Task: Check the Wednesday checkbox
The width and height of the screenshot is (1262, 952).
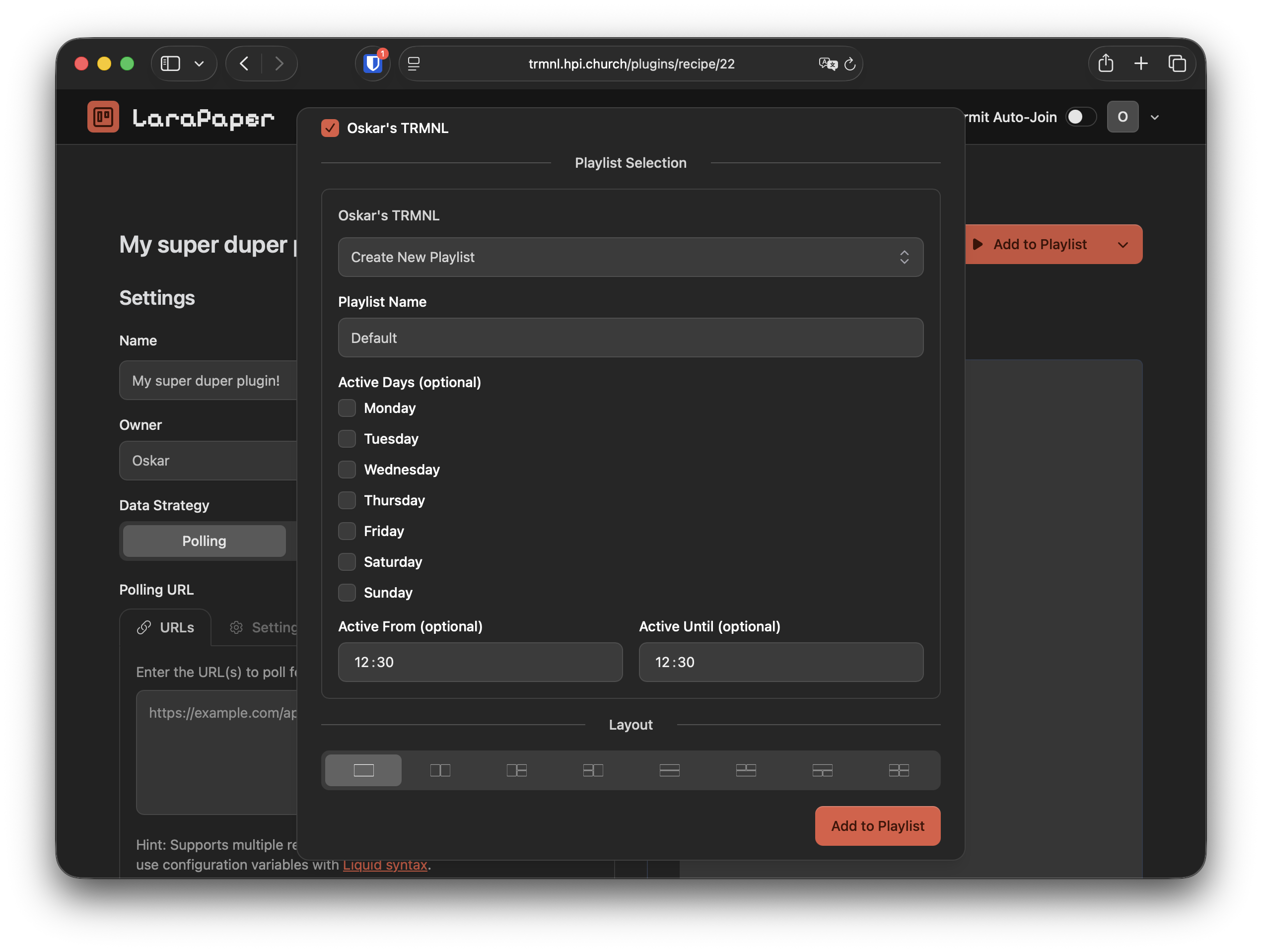Action: pyautogui.click(x=347, y=470)
